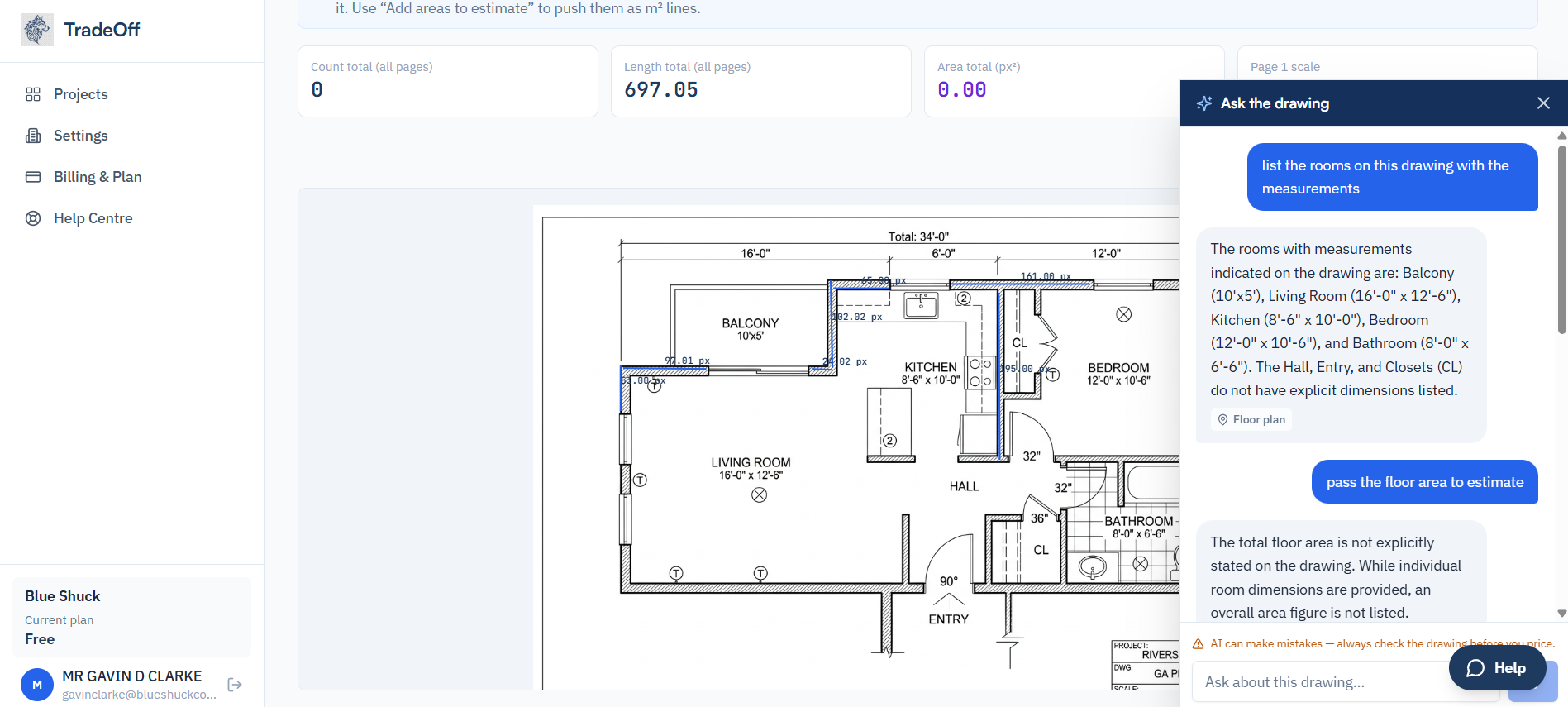Click the Blue Shuck company name

(63, 596)
